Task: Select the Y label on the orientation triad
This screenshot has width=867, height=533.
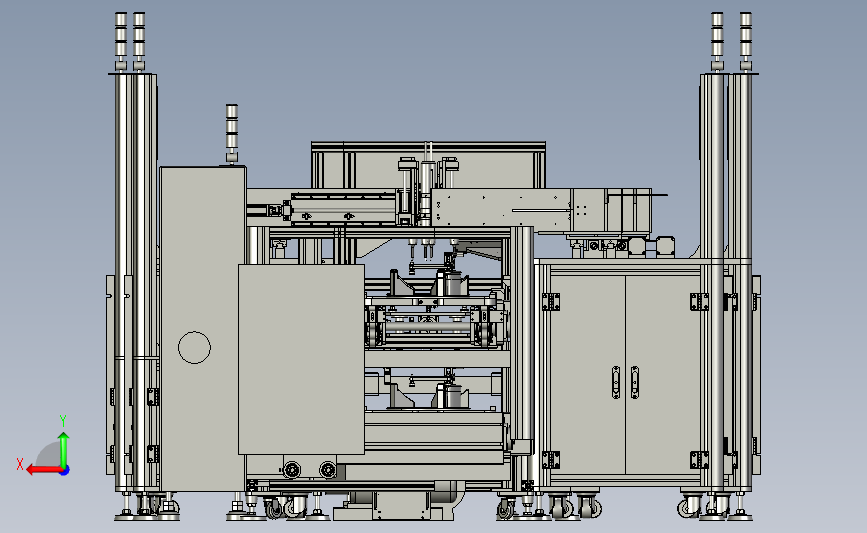Action: coord(63,421)
